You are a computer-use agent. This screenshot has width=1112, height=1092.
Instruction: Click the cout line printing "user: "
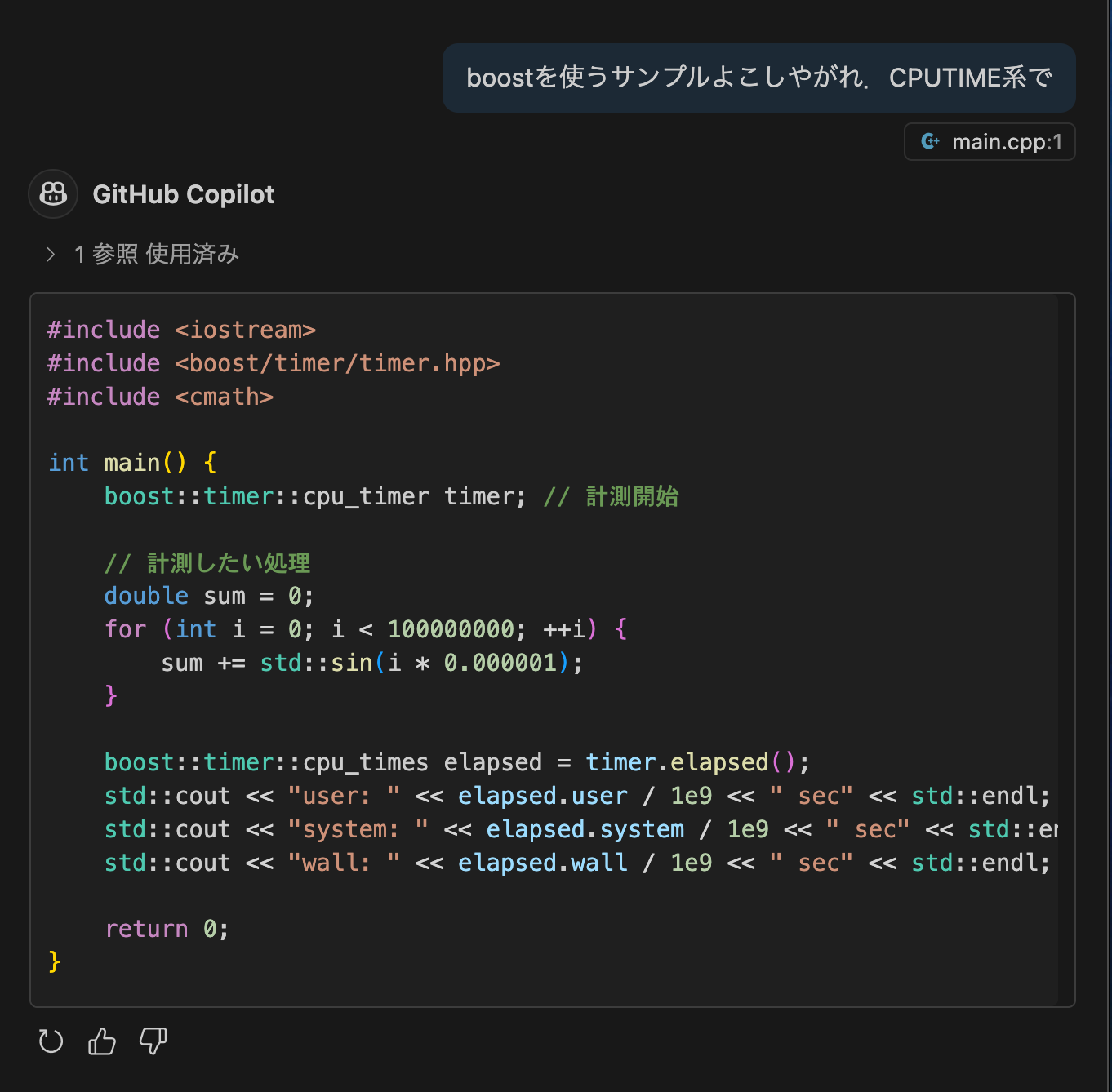(x=577, y=796)
